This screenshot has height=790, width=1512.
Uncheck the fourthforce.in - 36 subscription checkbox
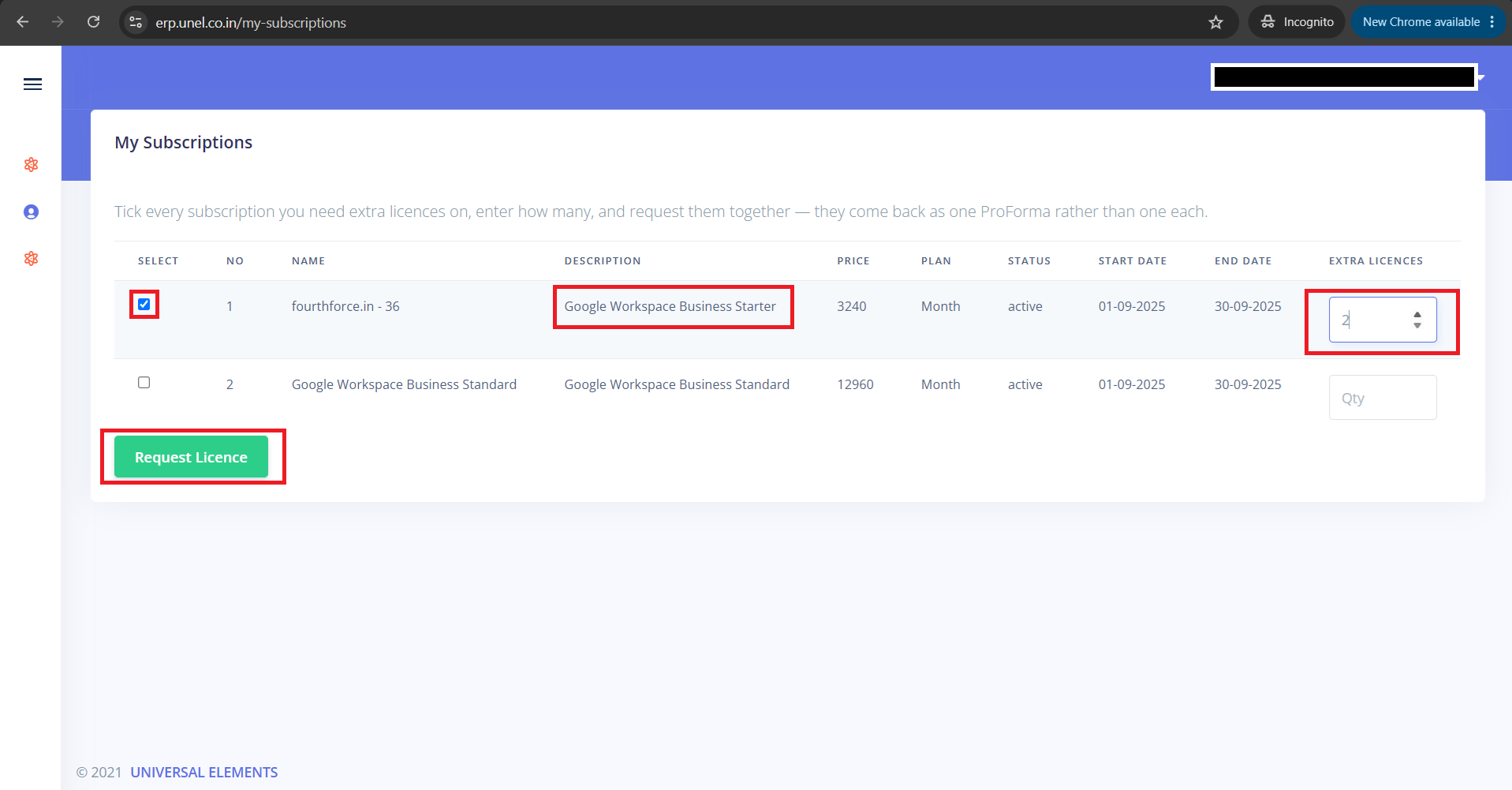144,304
